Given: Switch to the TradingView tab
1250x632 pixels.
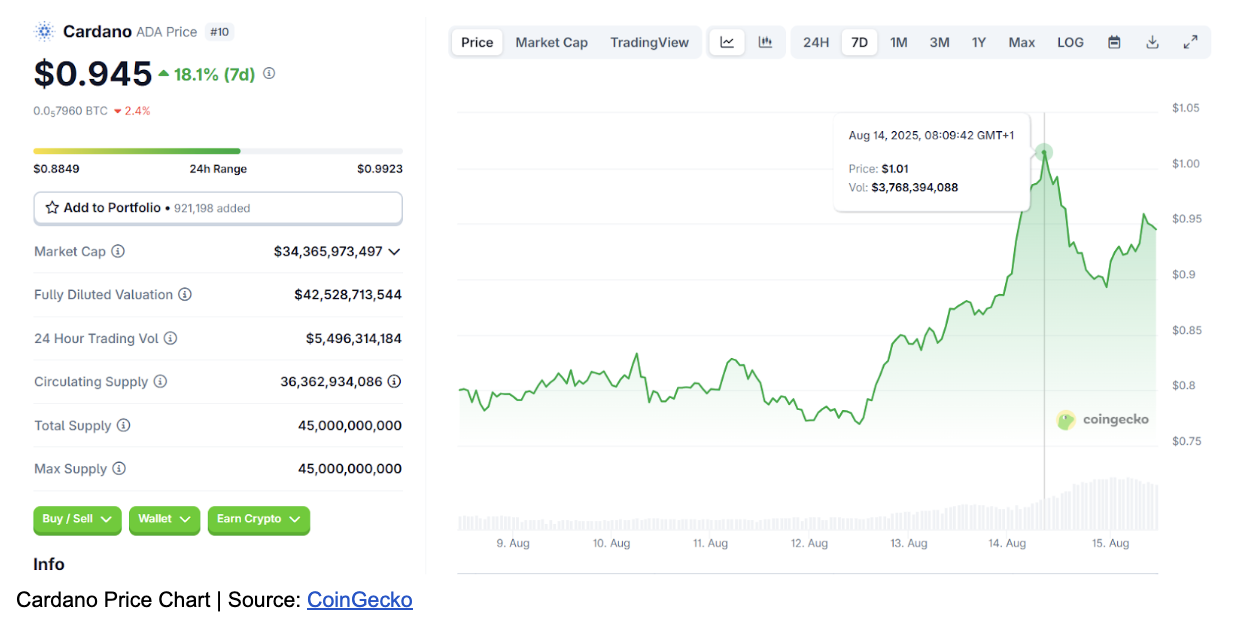Looking at the screenshot, I should 650,42.
